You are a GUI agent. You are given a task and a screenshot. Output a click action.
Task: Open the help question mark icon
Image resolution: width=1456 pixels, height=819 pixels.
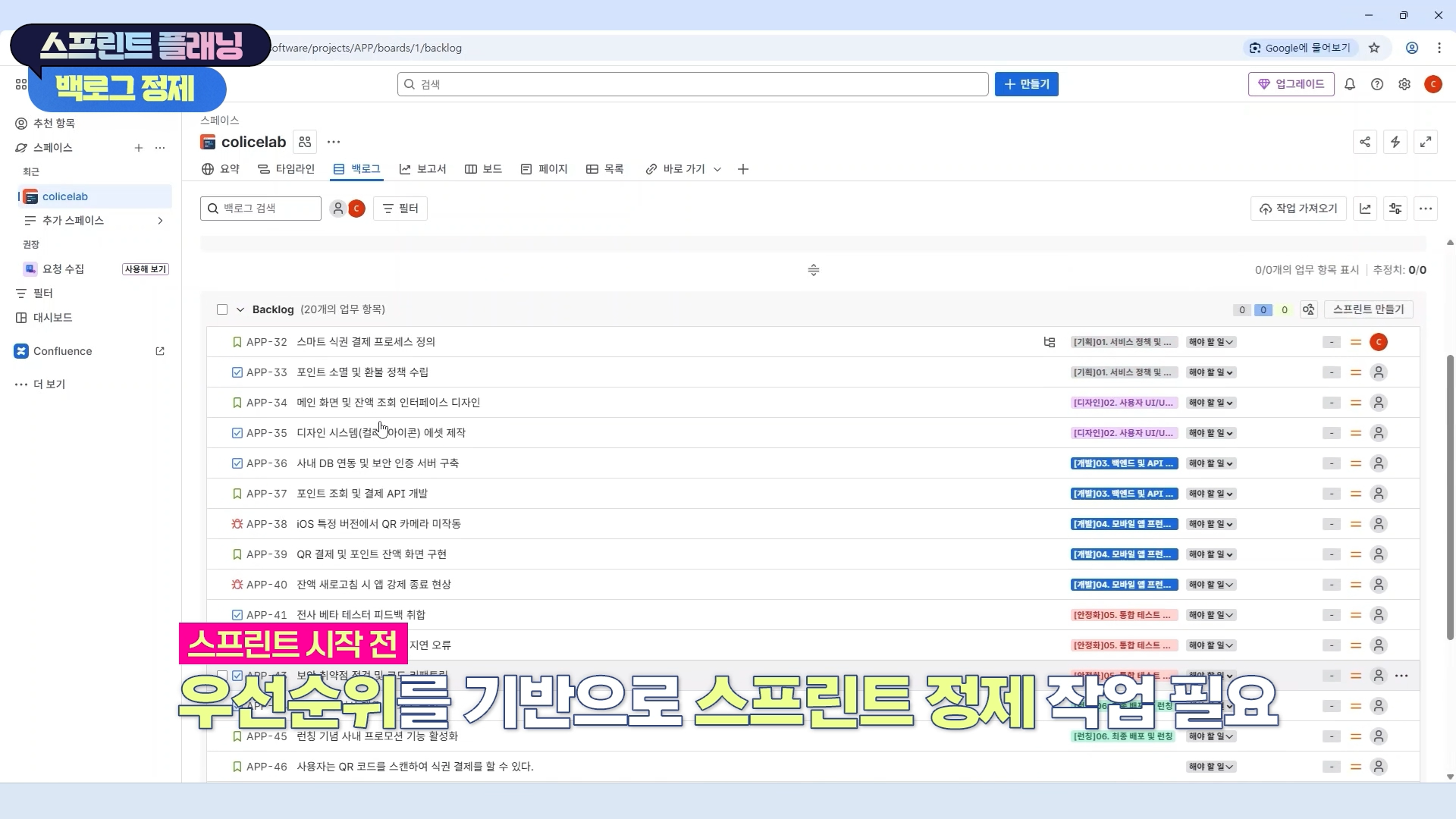click(1377, 84)
